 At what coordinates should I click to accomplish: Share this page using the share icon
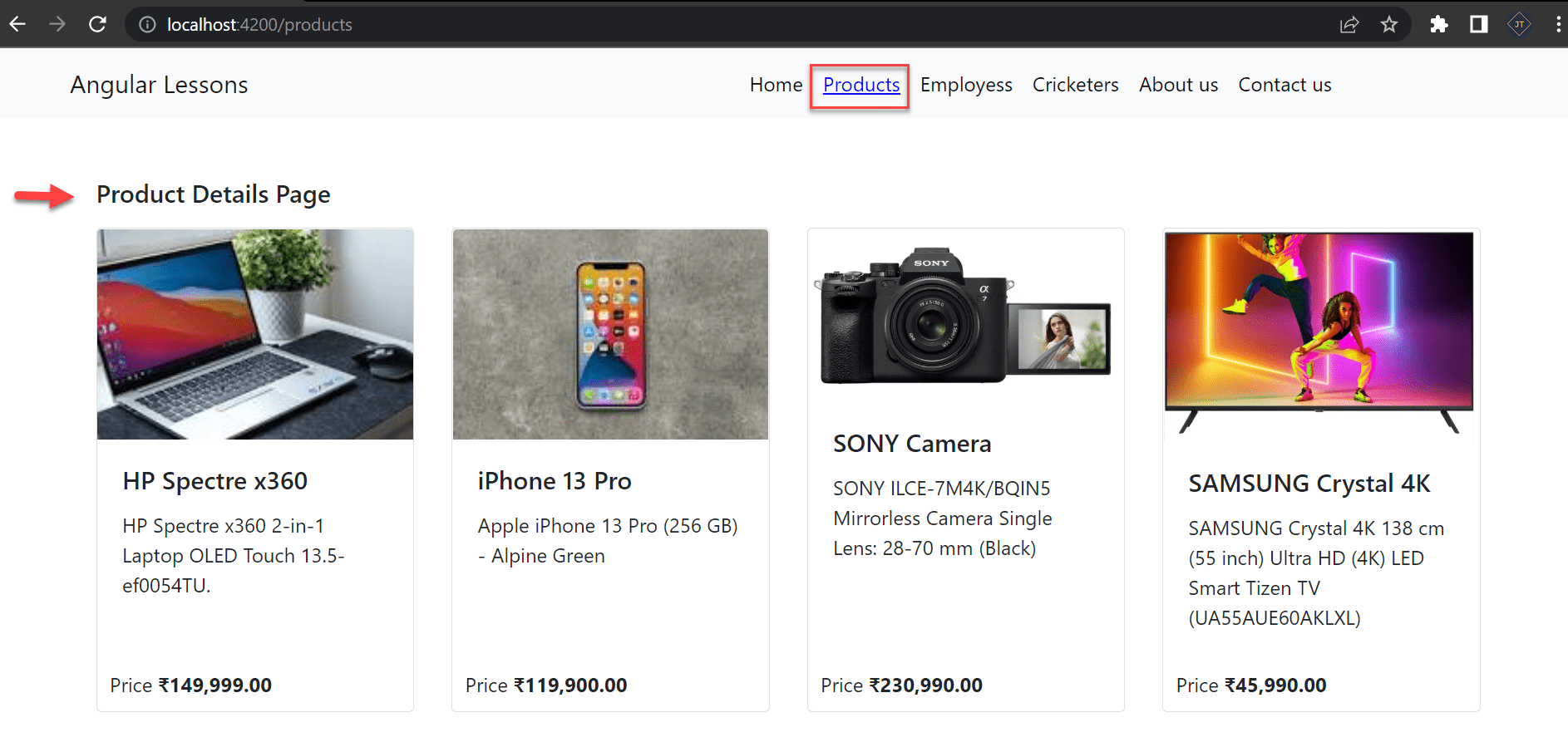[x=1349, y=25]
